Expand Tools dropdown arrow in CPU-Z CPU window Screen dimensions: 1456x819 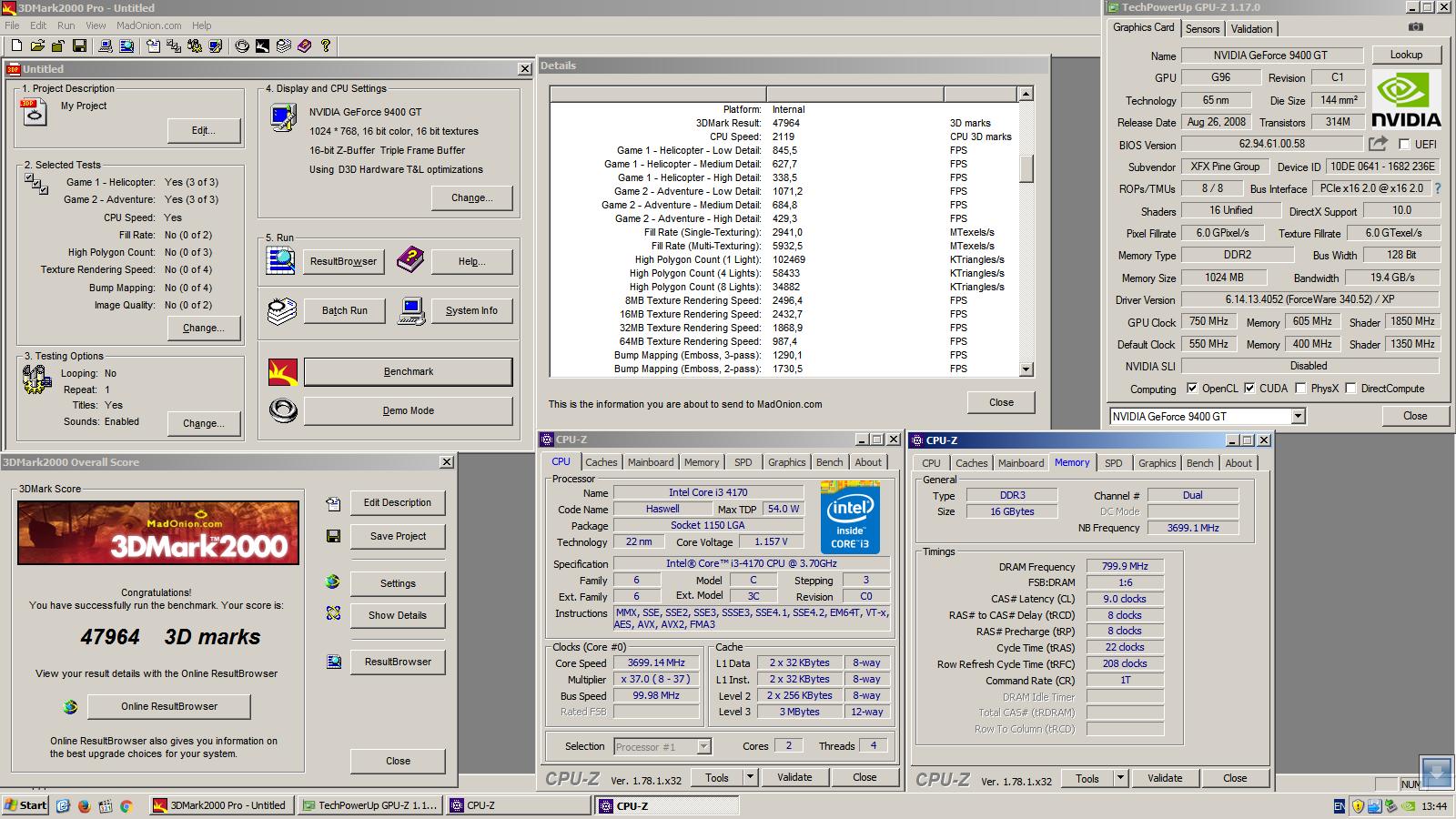pos(750,777)
